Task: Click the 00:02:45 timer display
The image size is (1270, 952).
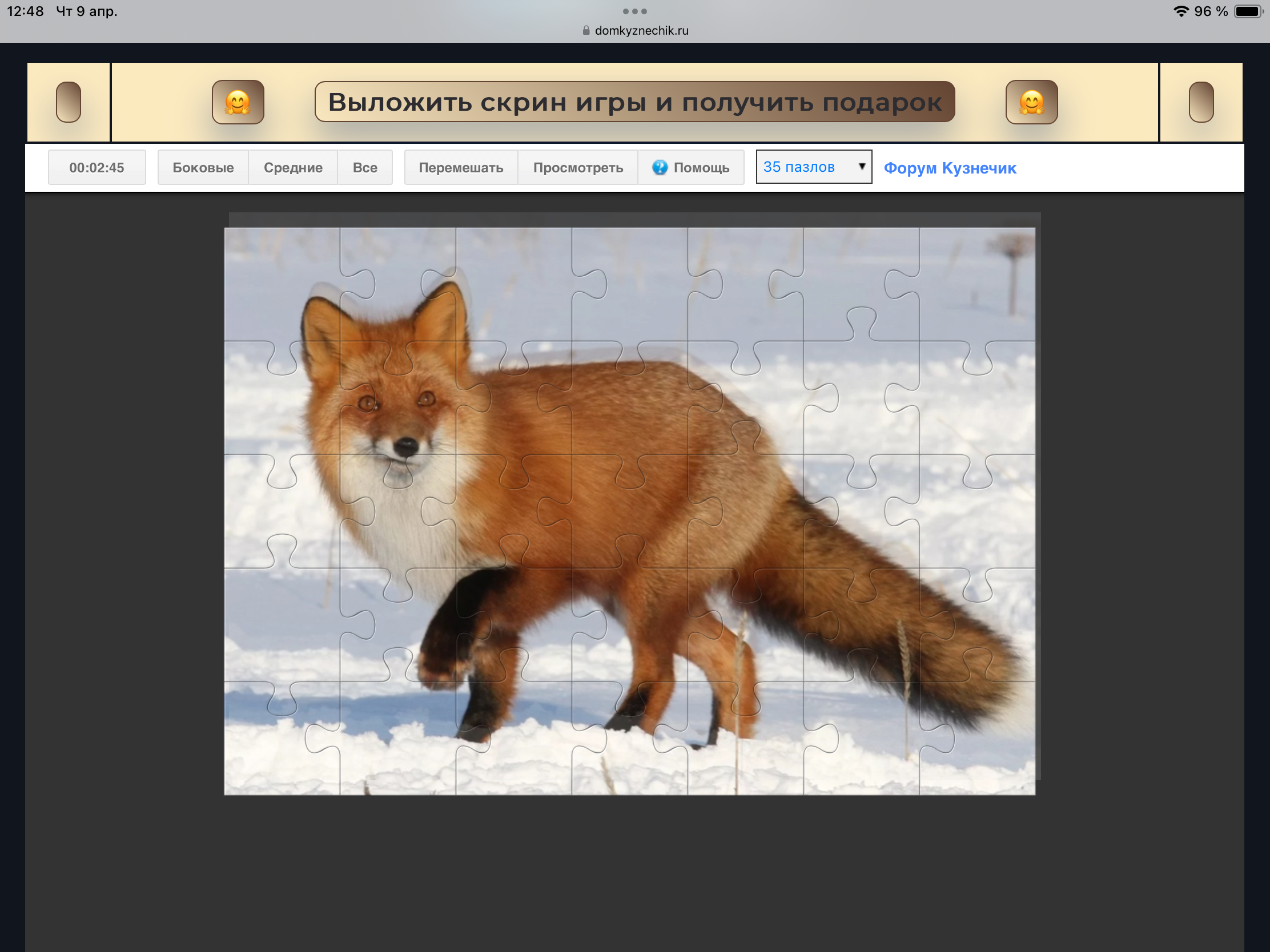Action: (97, 168)
